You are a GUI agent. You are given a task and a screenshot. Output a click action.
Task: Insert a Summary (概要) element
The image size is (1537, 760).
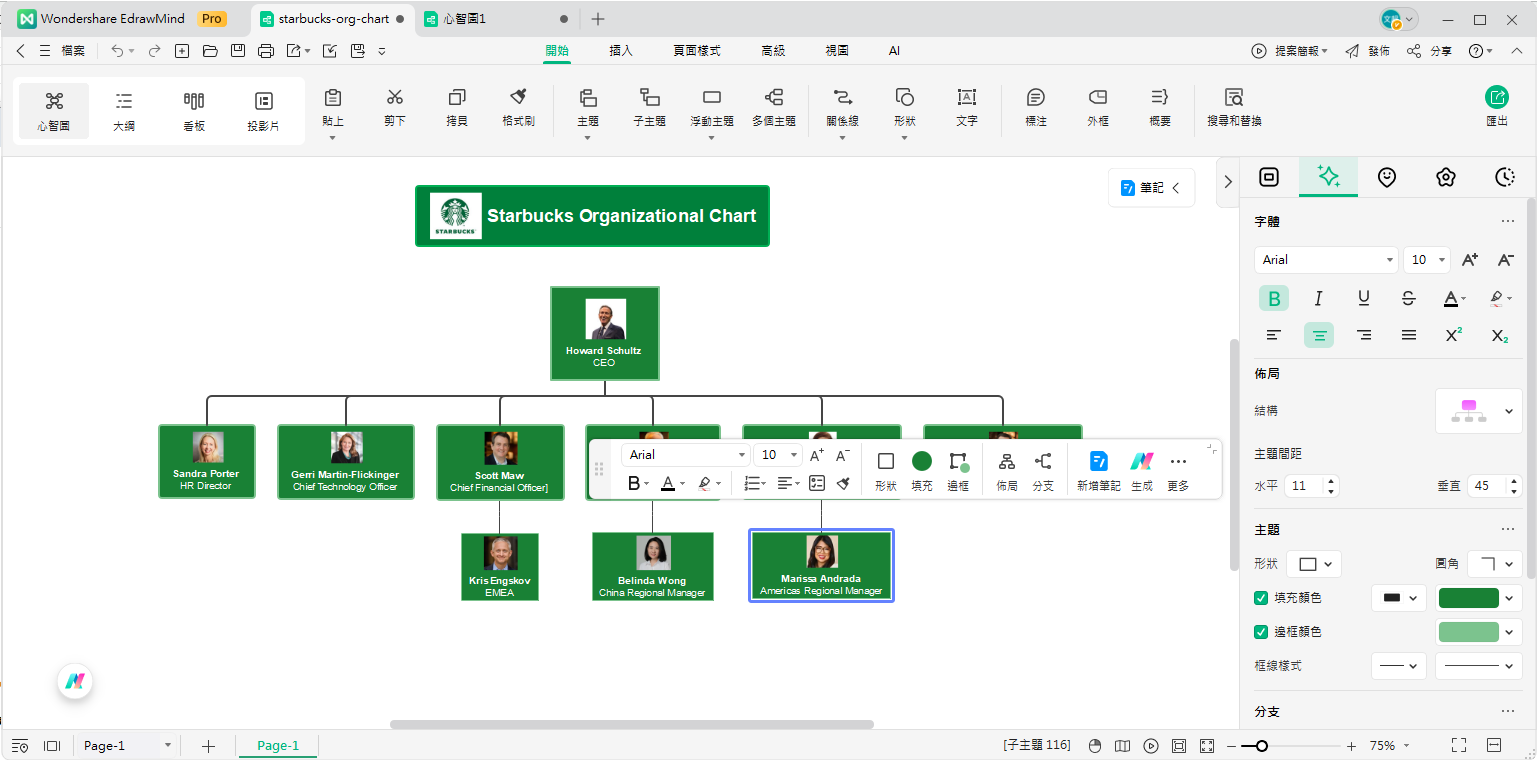point(1159,106)
